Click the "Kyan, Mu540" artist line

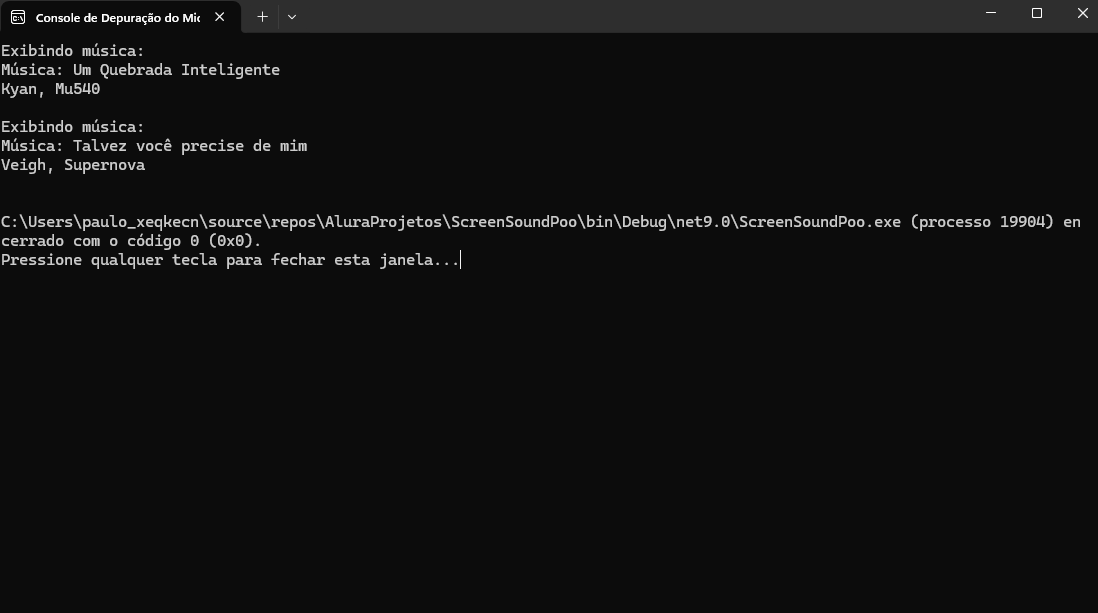(50, 89)
